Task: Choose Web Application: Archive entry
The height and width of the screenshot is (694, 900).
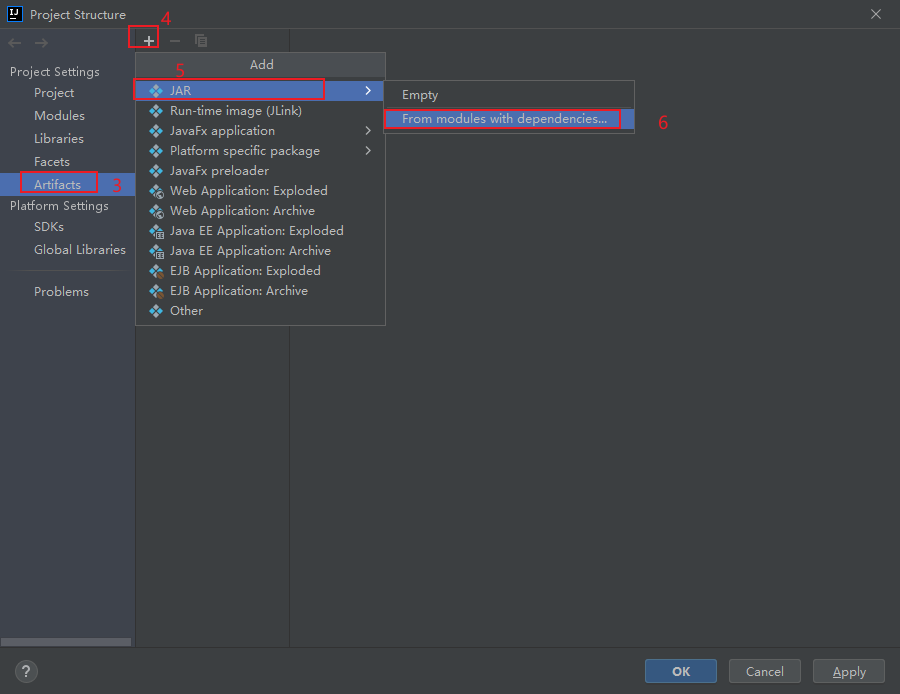Action: pos(259,211)
